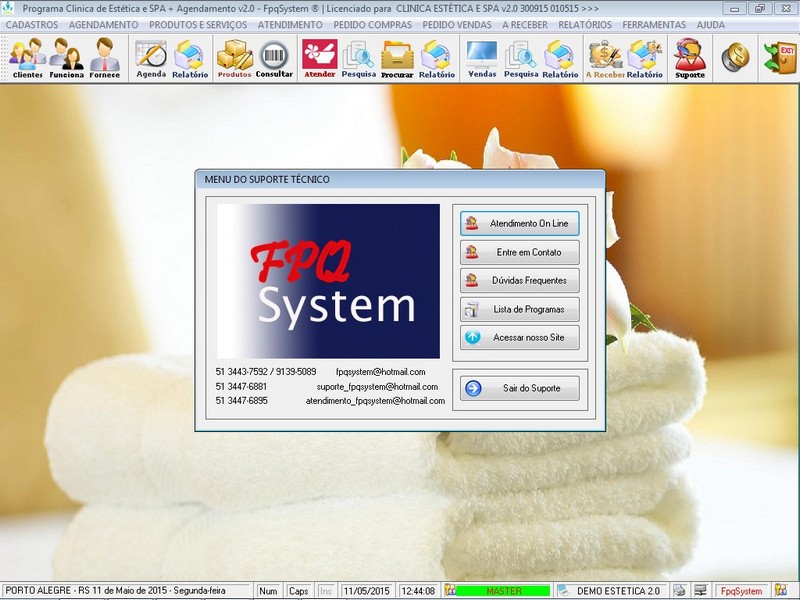Open the Clientes registration icon
This screenshot has width=800, height=600.
click(x=28, y=58)
